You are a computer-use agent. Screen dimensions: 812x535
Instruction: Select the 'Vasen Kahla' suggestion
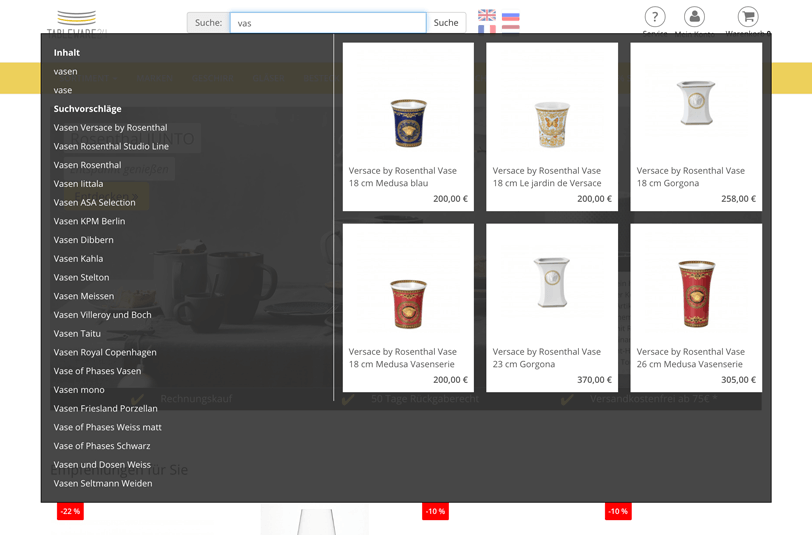tap(78, 258)
